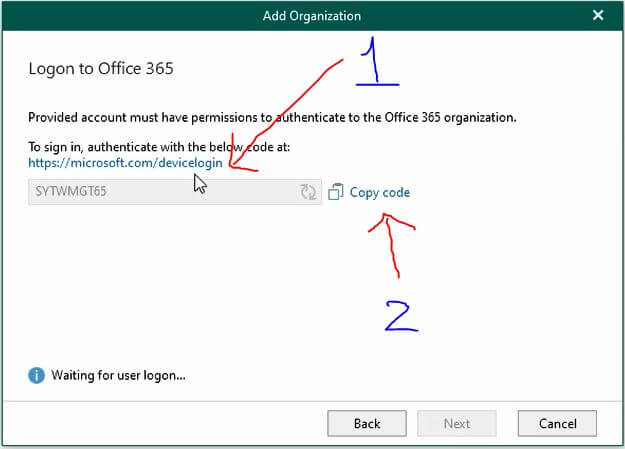Viewport: 625px width, 449px height.
Task: Cancel the Add Organization wizard
Action: [557, 423]
